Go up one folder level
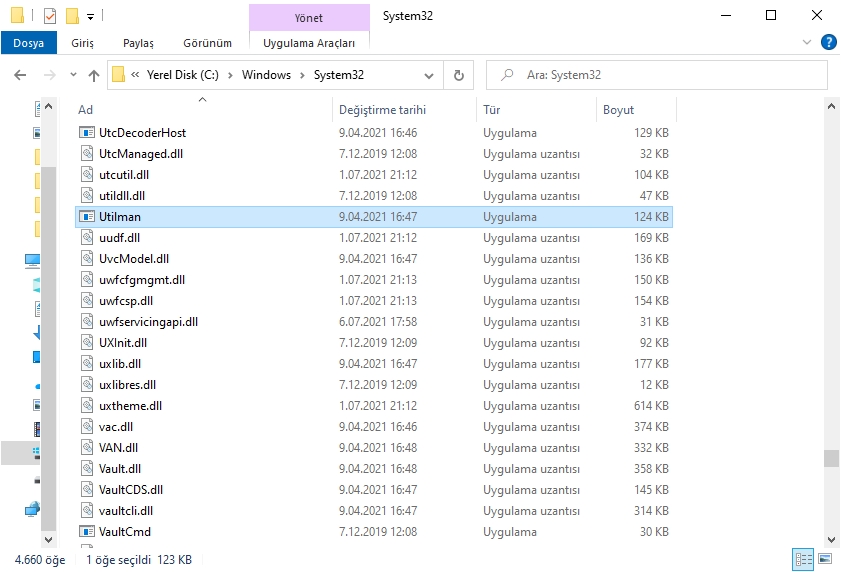The image size is (841, 572). pyautogui.click(x=94, y=75)
